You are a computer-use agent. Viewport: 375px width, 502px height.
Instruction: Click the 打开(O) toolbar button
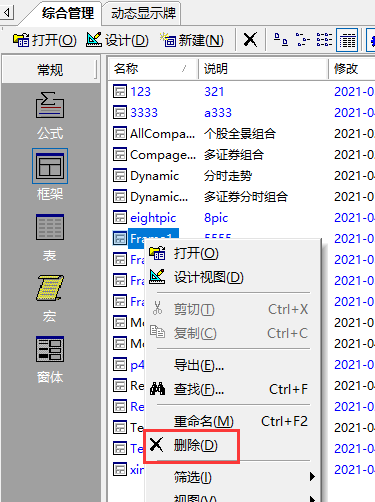coord(45,40)
